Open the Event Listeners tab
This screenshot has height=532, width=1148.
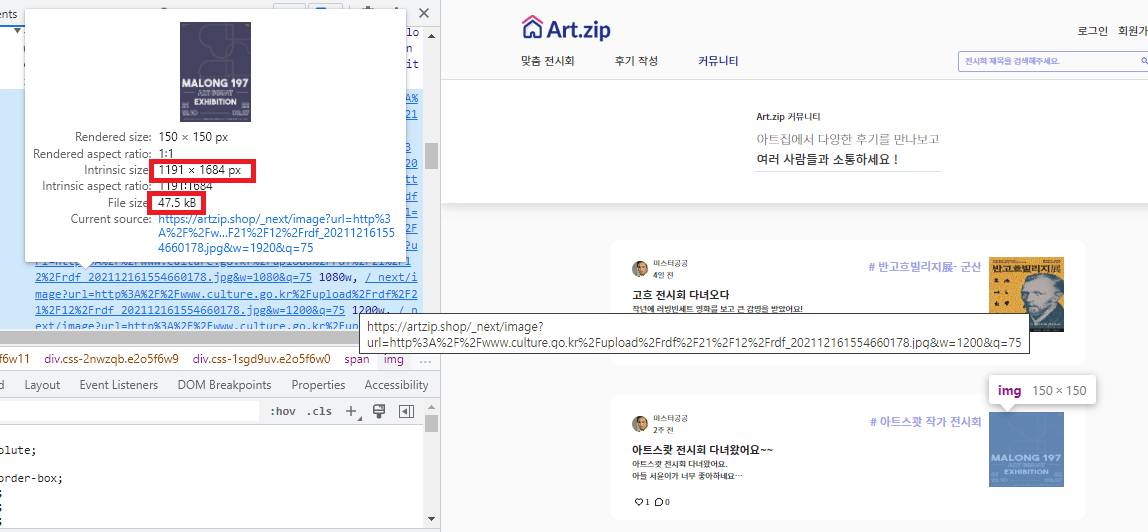(x=119, y=385)
